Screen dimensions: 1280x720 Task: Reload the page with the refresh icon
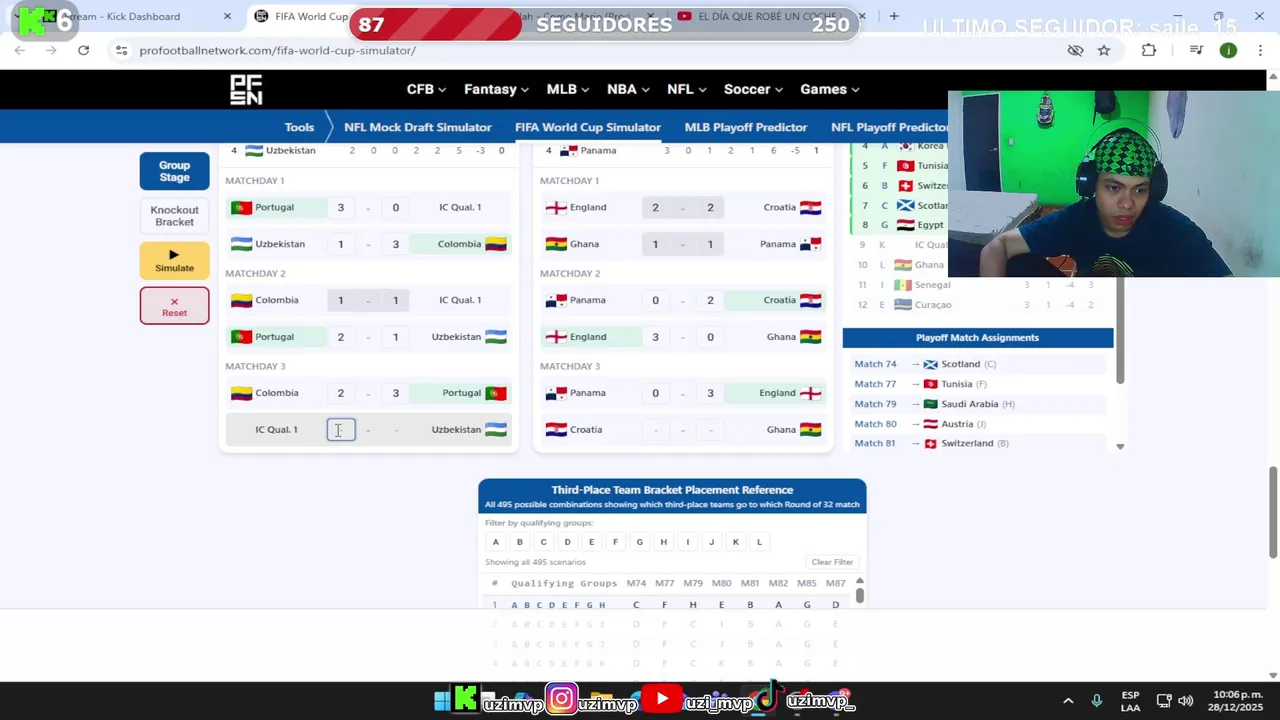point(83,50)
